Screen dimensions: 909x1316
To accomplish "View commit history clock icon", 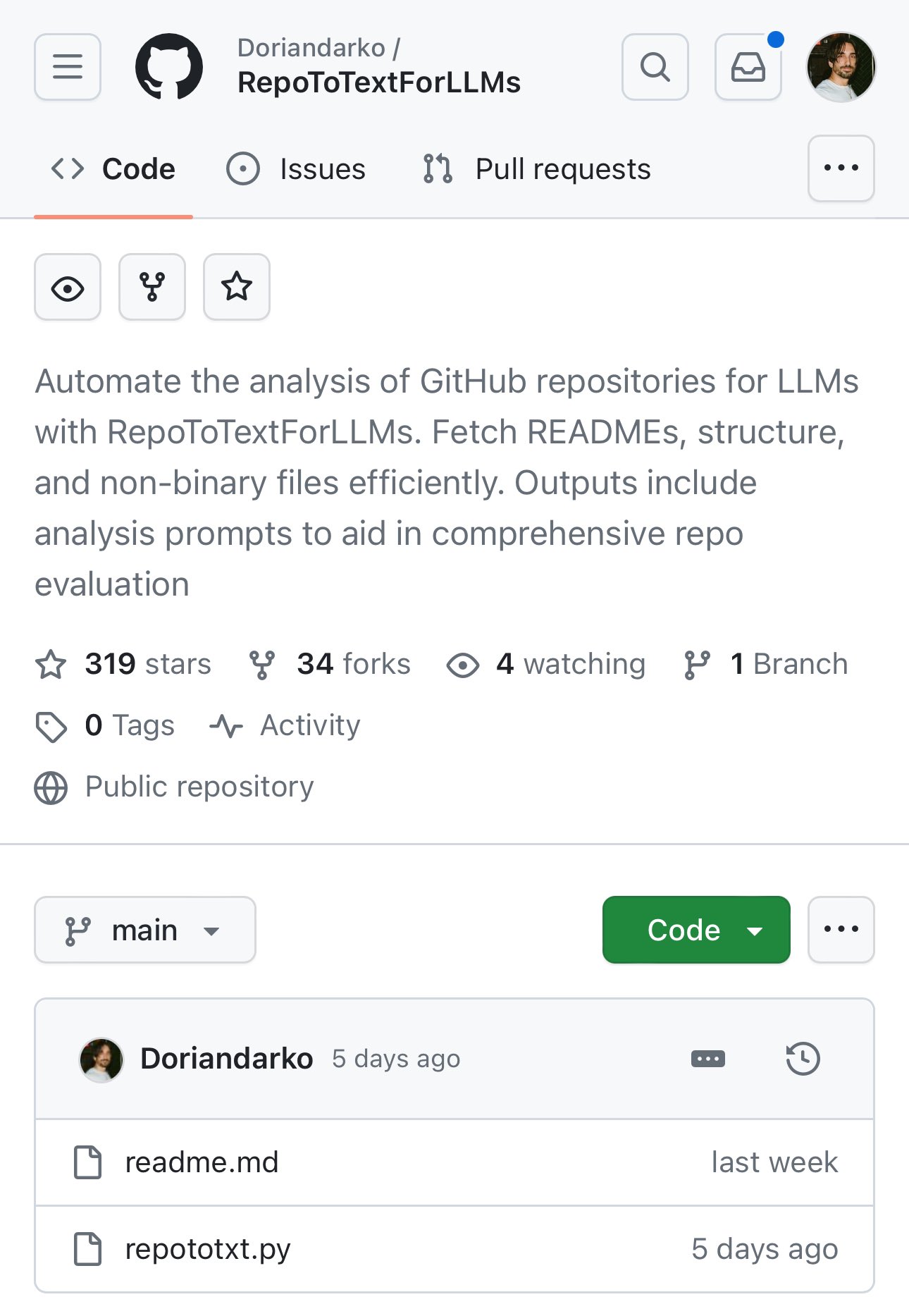I will tap(803, 1059).
